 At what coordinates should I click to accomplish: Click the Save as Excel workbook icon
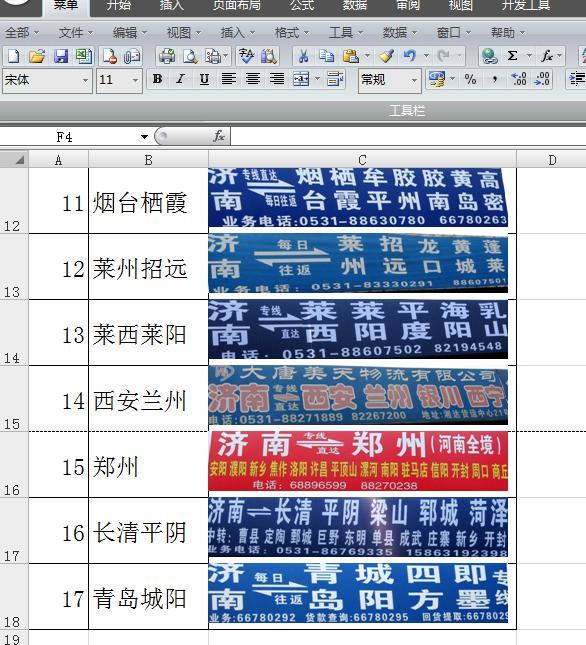click(x=84, y=56)
